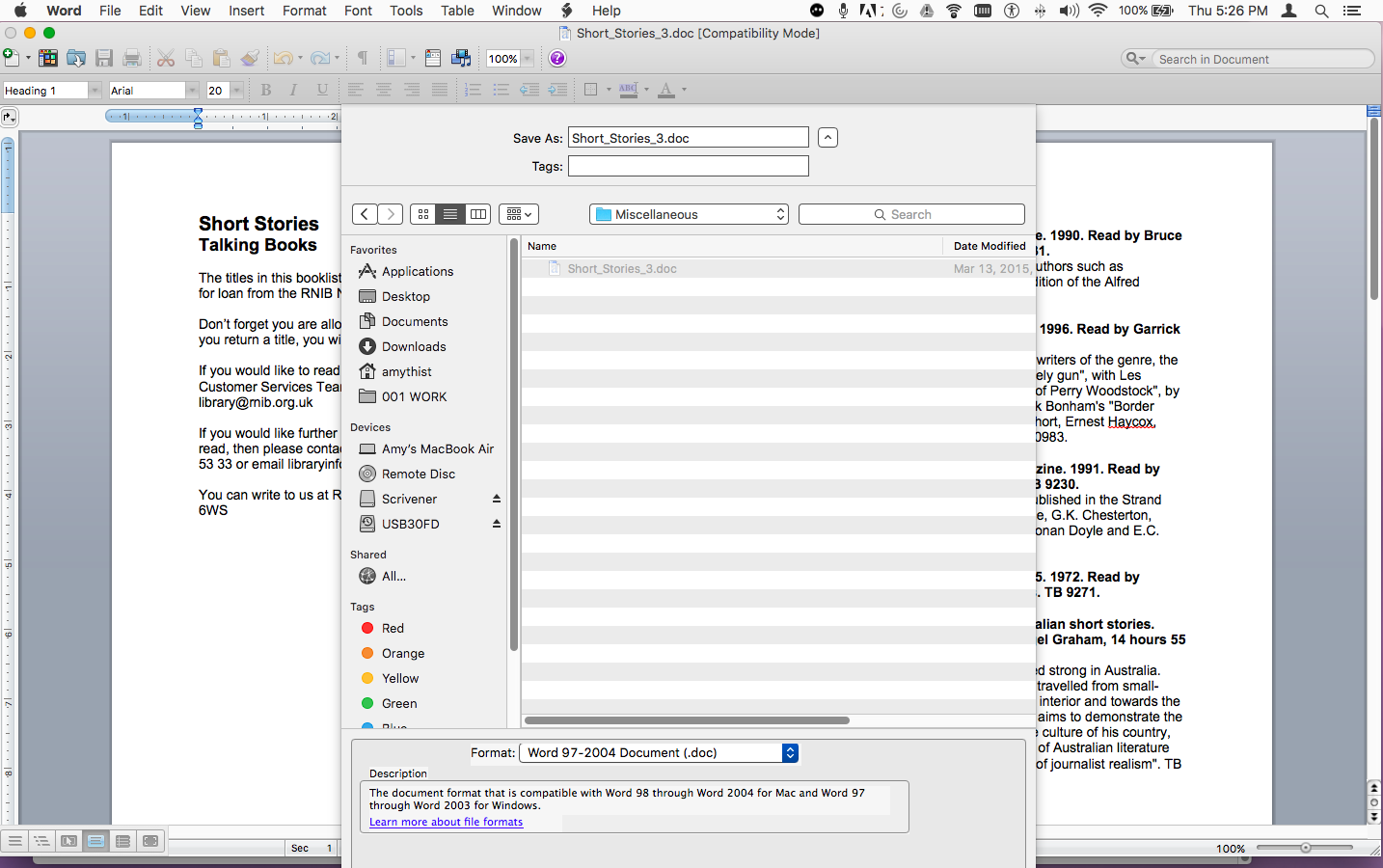1383x868 pixels.
Task: Click the Print icon in toolbar
Action: click(132, 58)
